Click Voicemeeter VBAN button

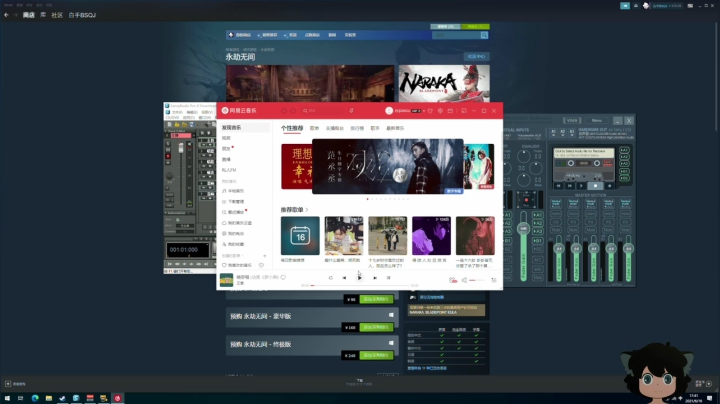(572, 120)
